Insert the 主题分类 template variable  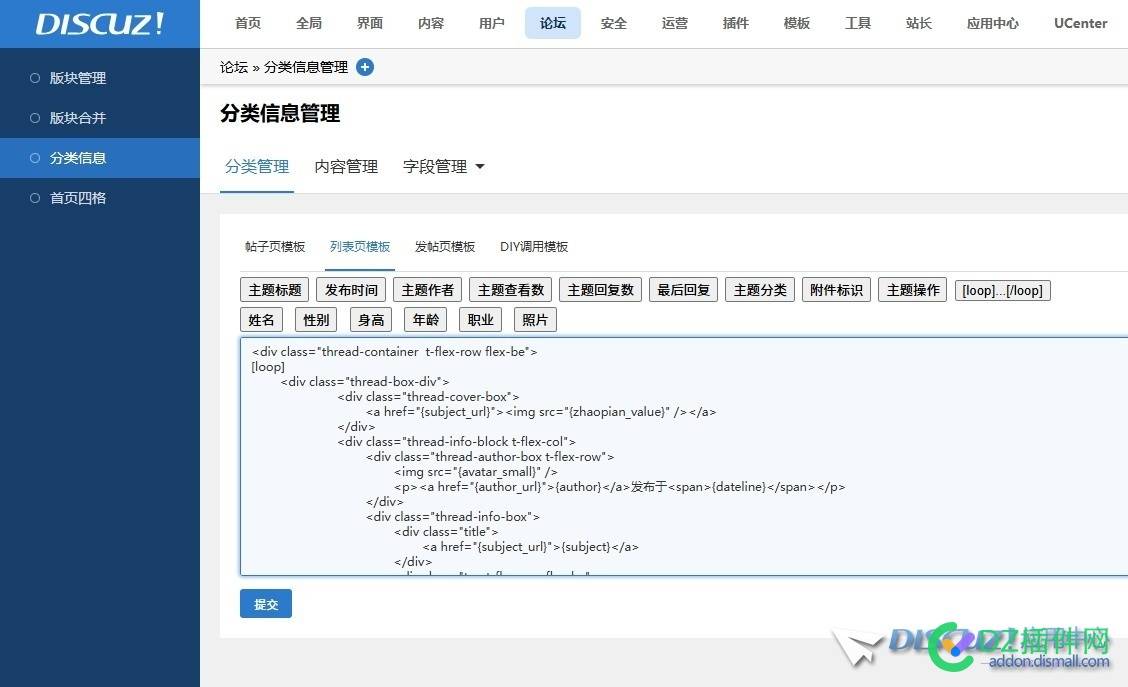click(x=759, y=289)
